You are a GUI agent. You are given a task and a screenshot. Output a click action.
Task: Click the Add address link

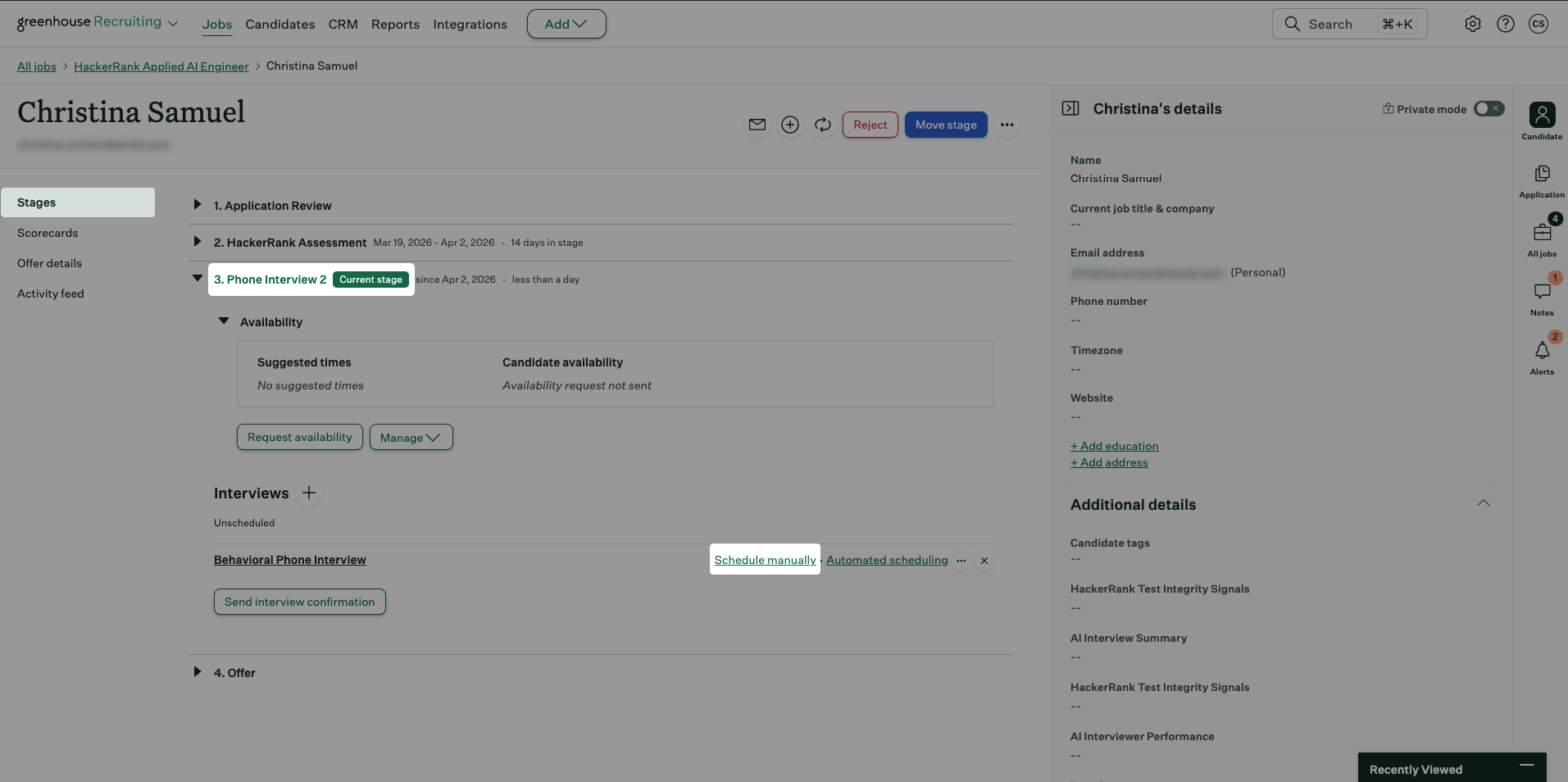point(1109,462)
